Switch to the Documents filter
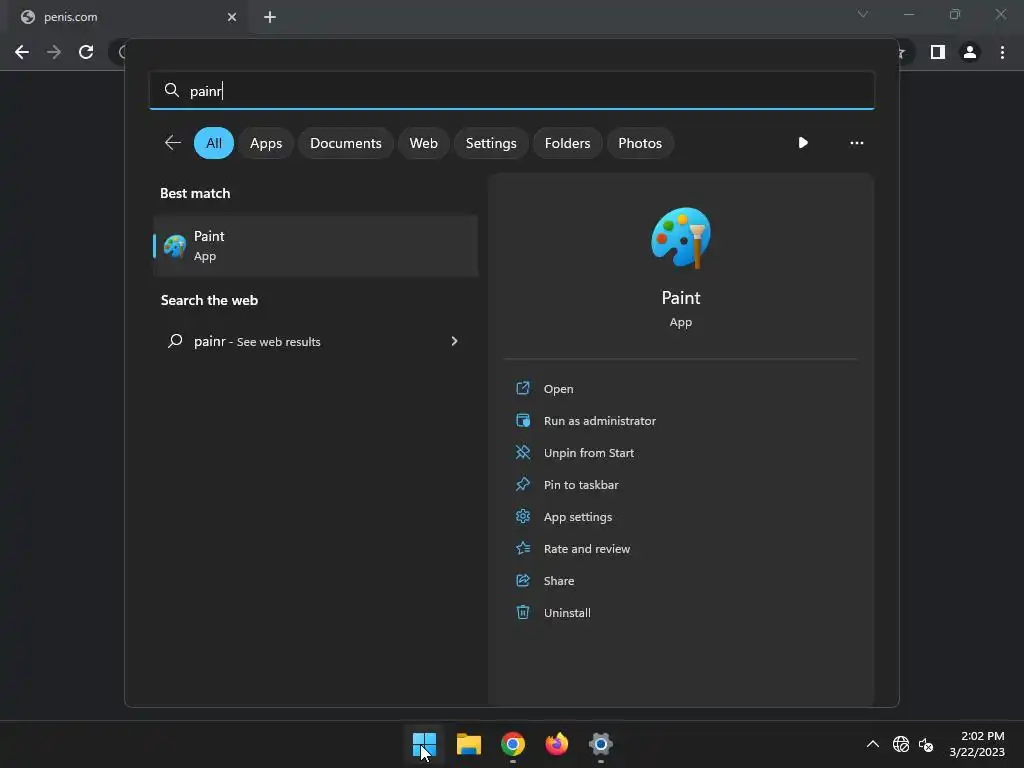This screenshot has width=1024, height=768. (x=345, y=143)
